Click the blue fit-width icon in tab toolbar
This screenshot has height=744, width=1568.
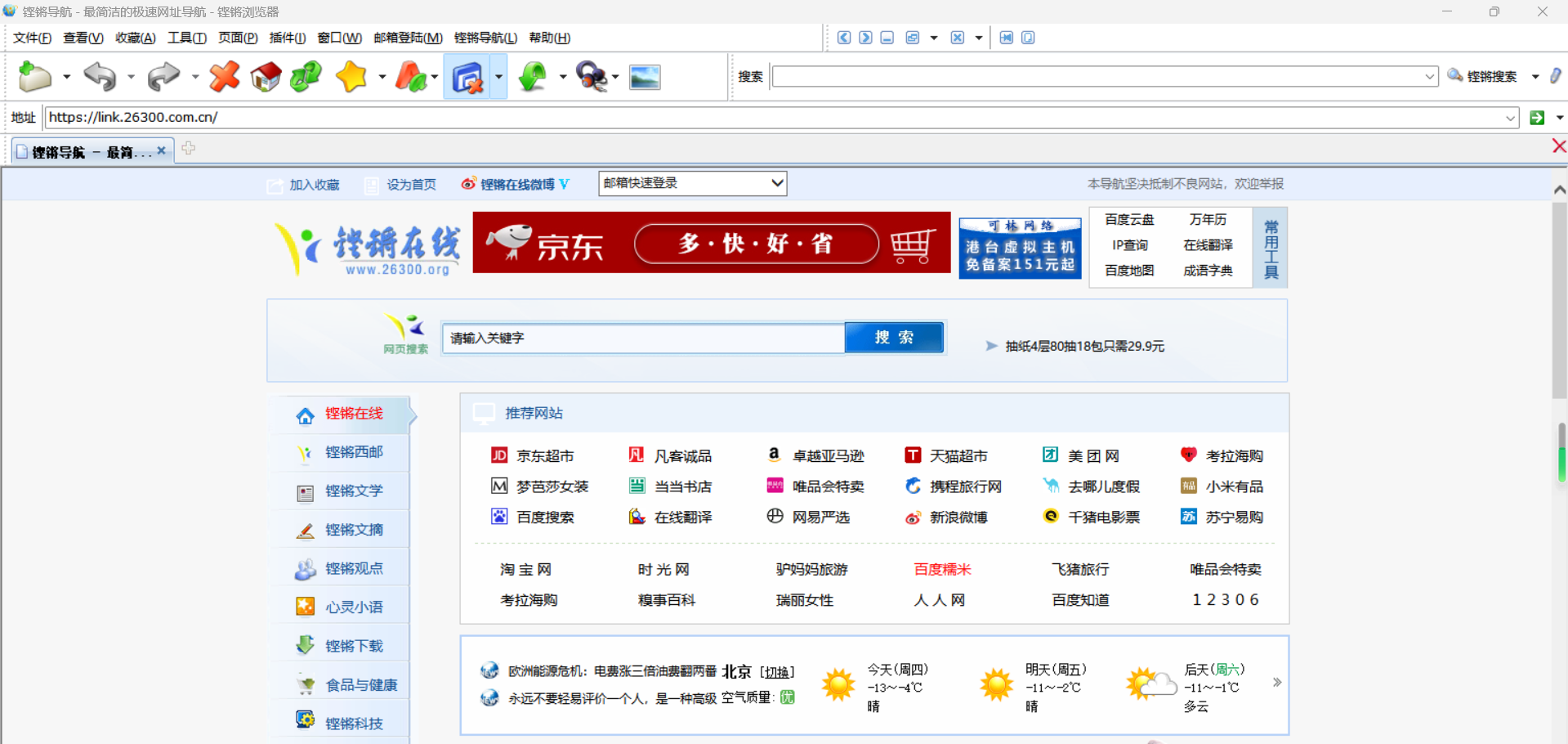(1007, 38)
